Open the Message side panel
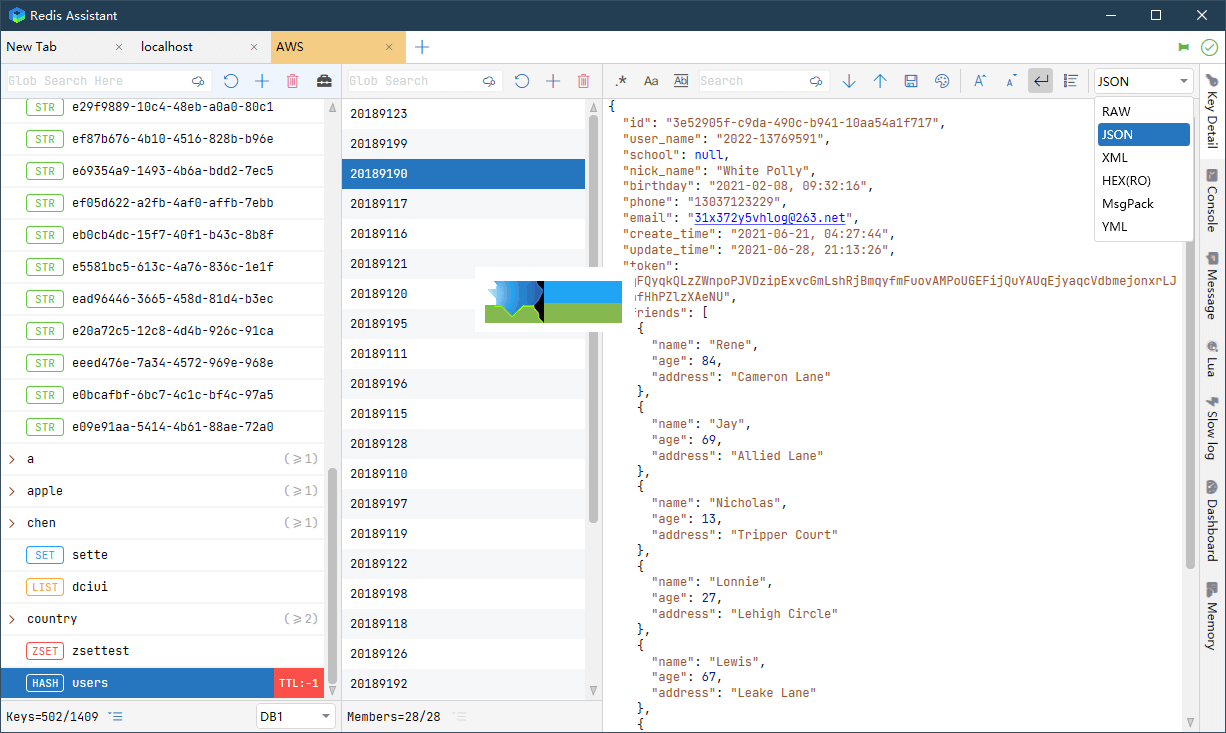The height and width of the screenshot is (733, 1226). click(1212, 285)
